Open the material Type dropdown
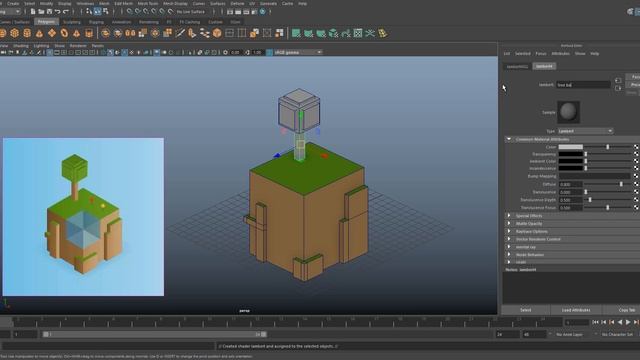The image size is (640, 360). pos(585,131)
